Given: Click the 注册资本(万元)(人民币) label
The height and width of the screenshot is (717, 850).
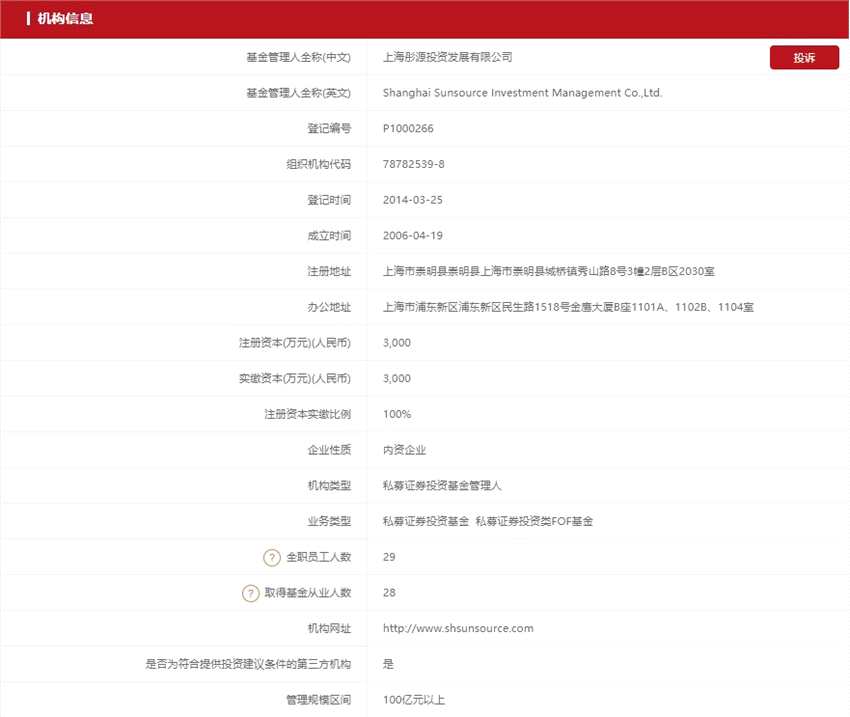Looking at the screenshot, I should pyautogui.click(x=295, y=343).
